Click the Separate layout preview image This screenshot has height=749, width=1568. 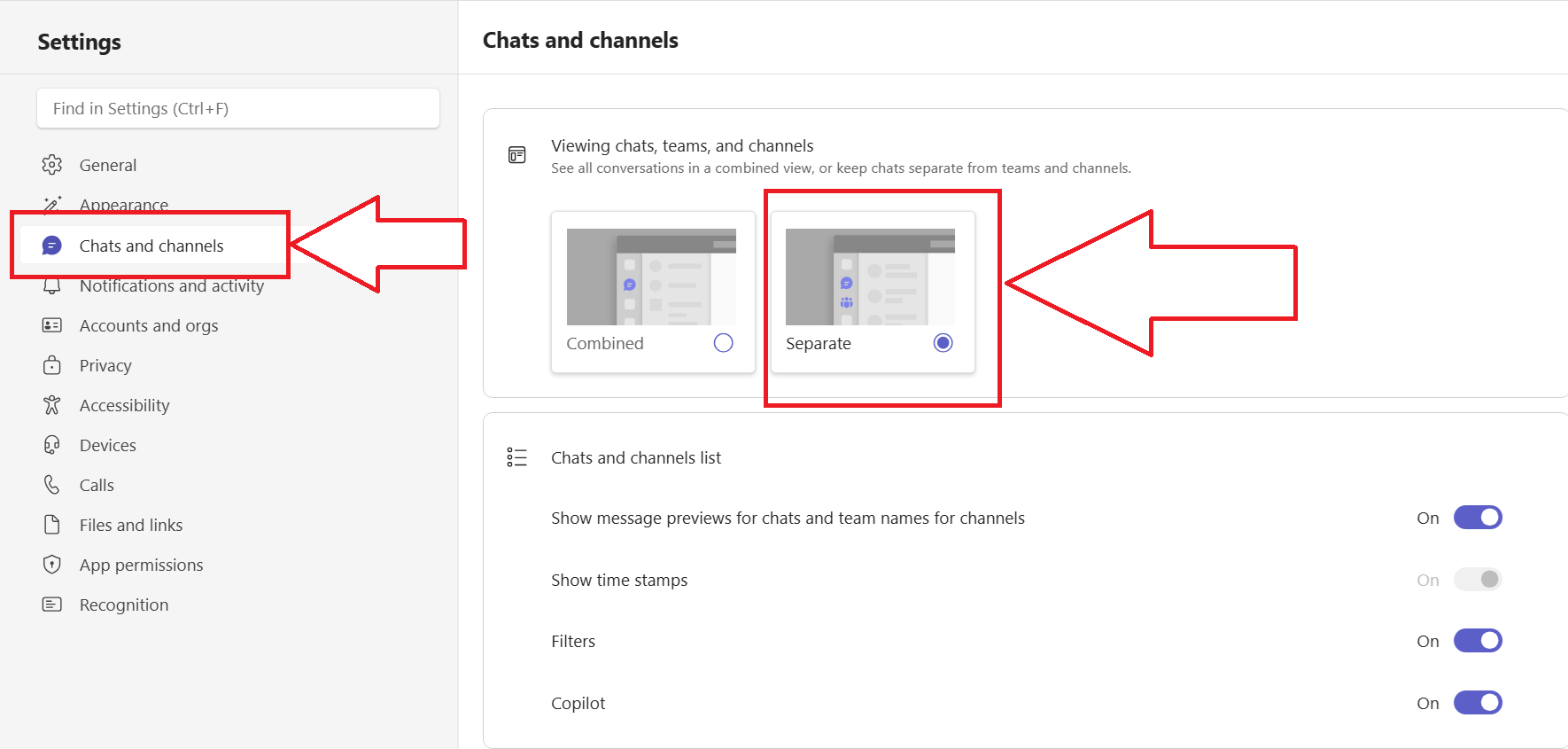(x=870, y=277)
